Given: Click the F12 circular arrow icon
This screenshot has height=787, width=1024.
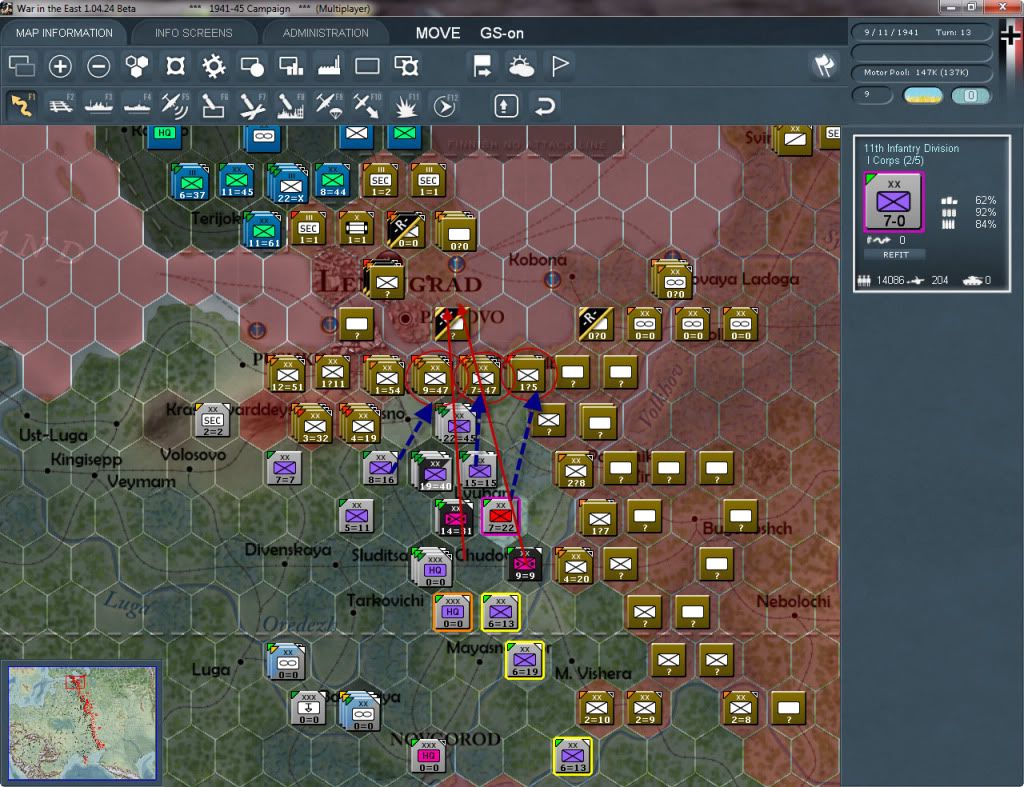Looking at the screenshot, I should coord(445,105).
